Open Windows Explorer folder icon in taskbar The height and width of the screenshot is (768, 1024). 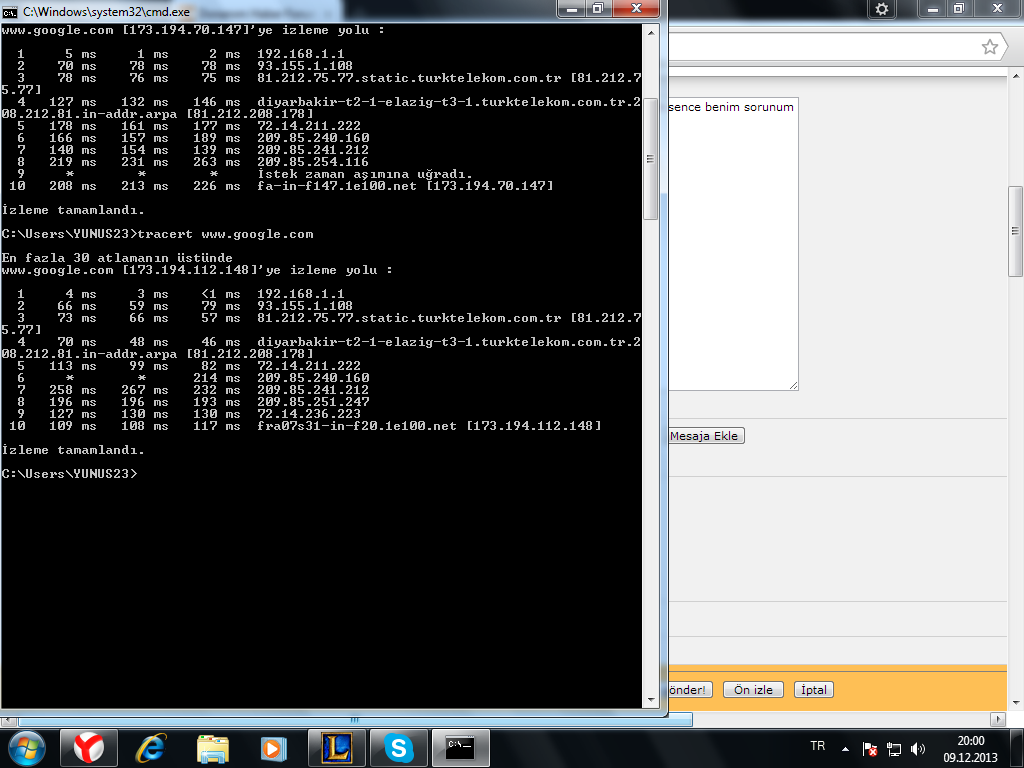[213, 748]
